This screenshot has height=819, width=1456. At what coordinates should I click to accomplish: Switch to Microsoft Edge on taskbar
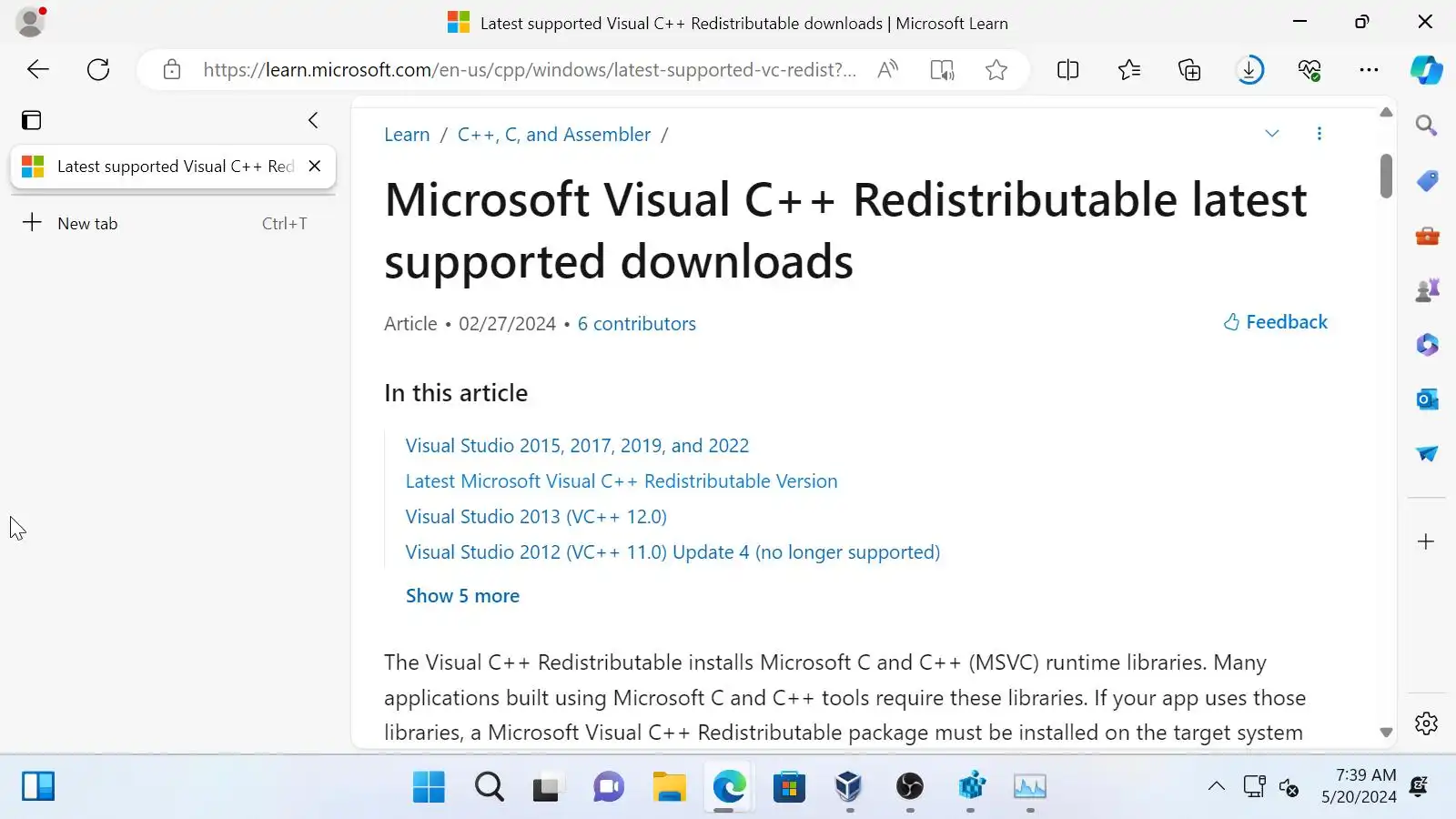729,786
